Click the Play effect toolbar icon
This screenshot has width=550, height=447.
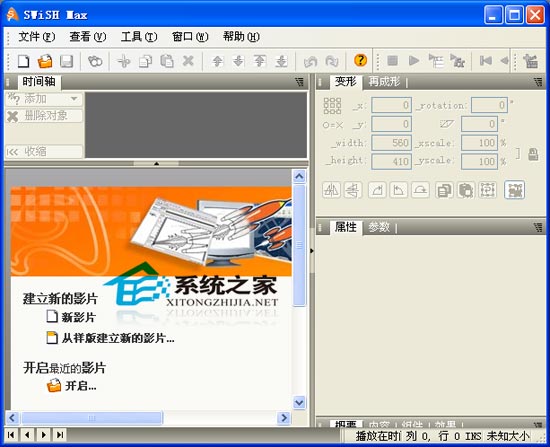click(x=457, y=61)
